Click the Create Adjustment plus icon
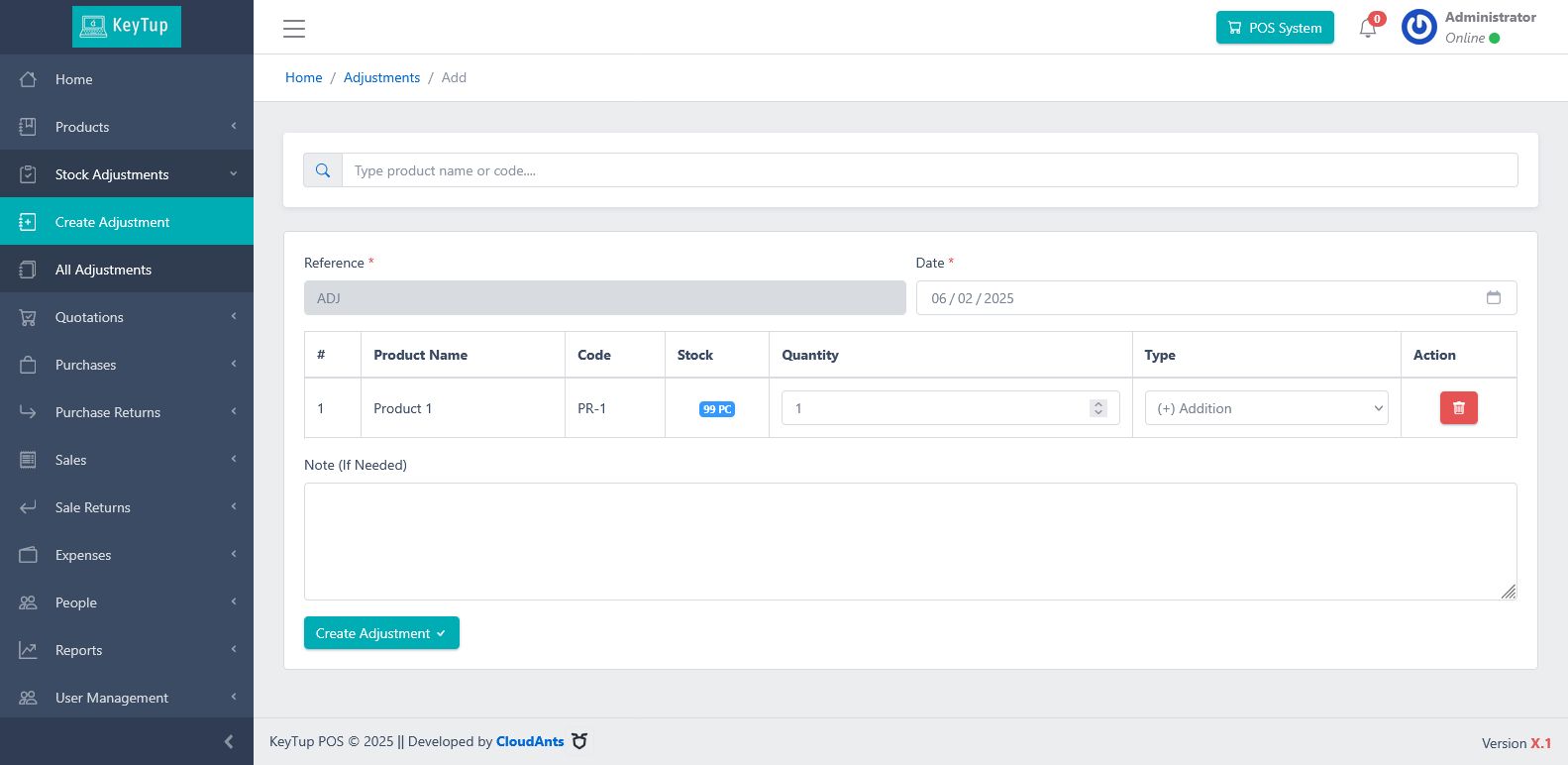The height and width of the screenshot is (765, 1568). pos(28,222)
